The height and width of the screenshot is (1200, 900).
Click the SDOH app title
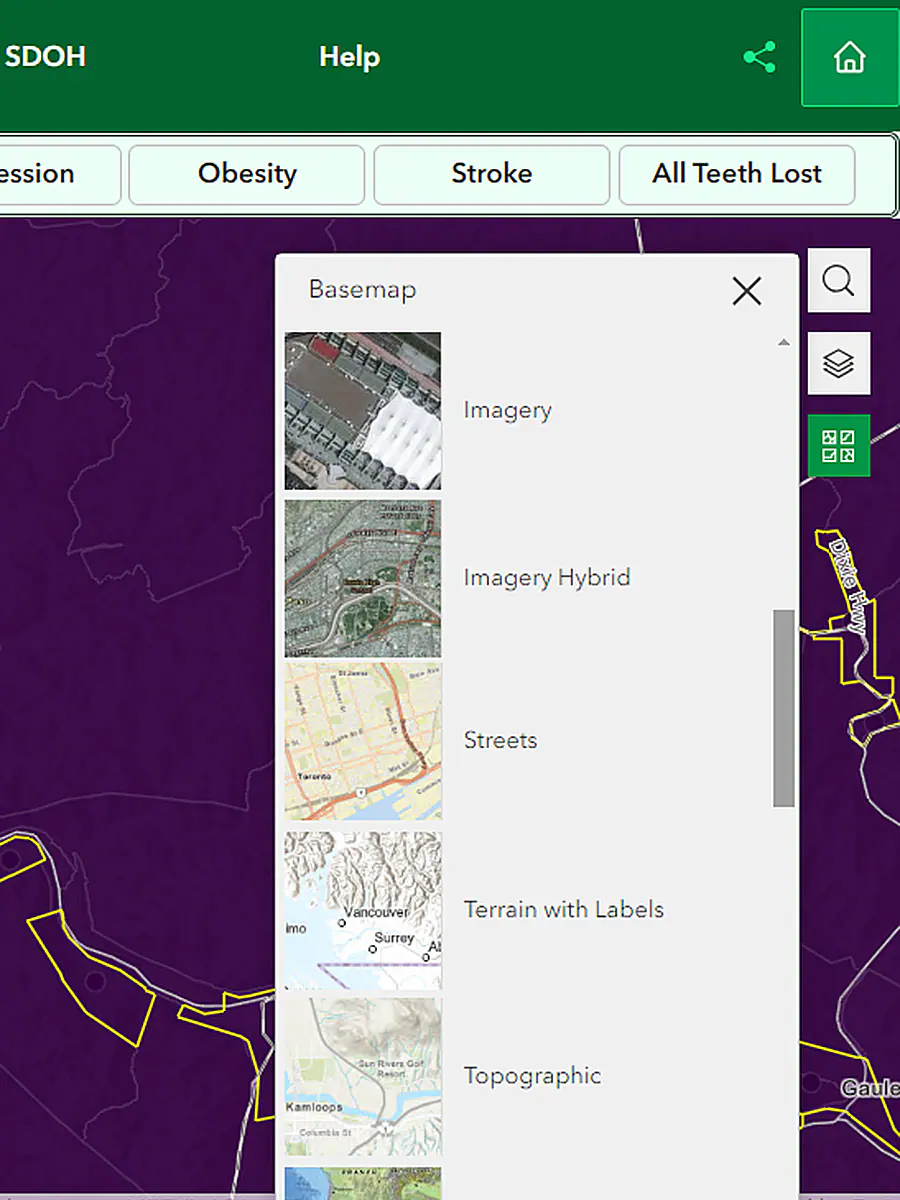point(45,57)
